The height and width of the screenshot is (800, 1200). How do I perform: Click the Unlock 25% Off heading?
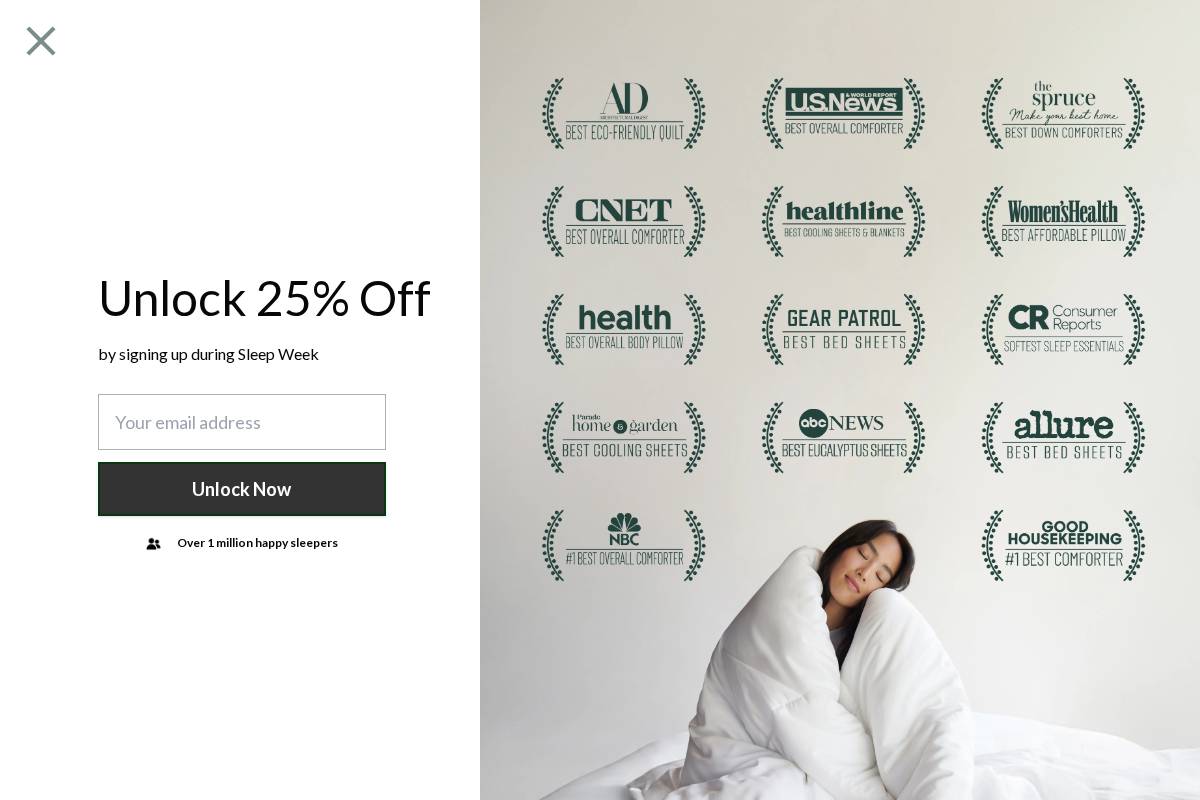264,298
